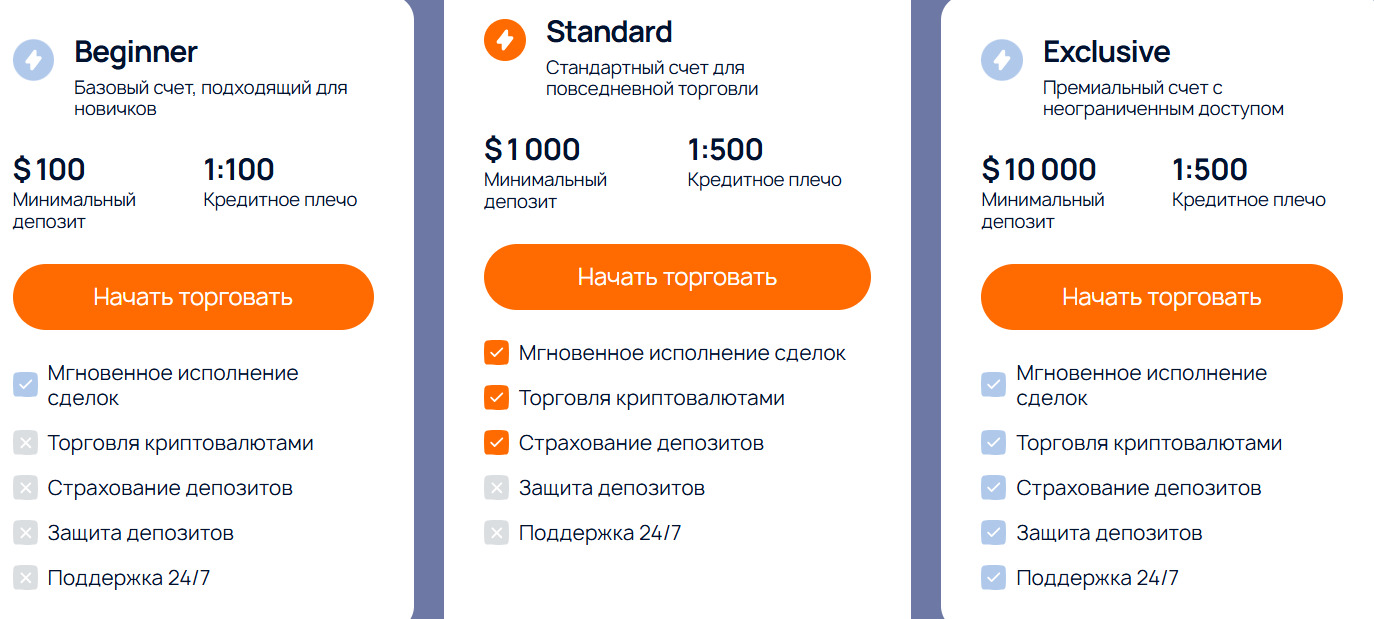
Task: Select the Standard plan title
Action: [x=609, y=32]
